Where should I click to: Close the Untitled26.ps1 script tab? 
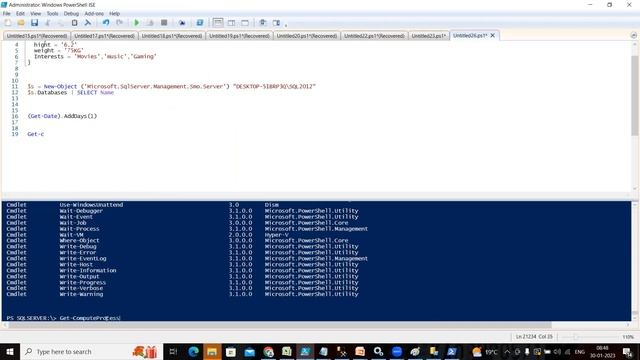click(493, 36)
